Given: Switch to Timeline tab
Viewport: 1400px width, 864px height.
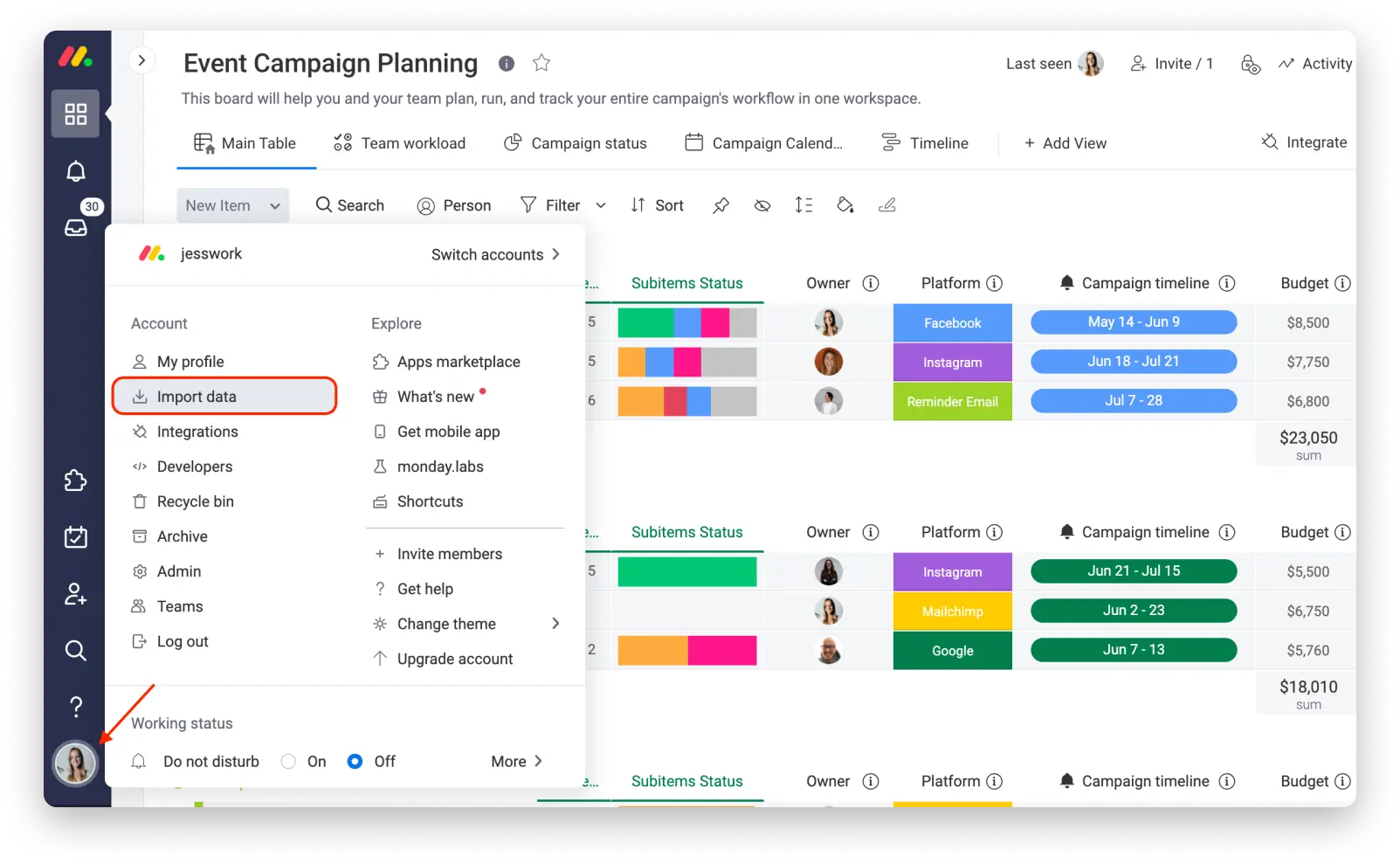Looking at the screenshot, I should 925,143.
